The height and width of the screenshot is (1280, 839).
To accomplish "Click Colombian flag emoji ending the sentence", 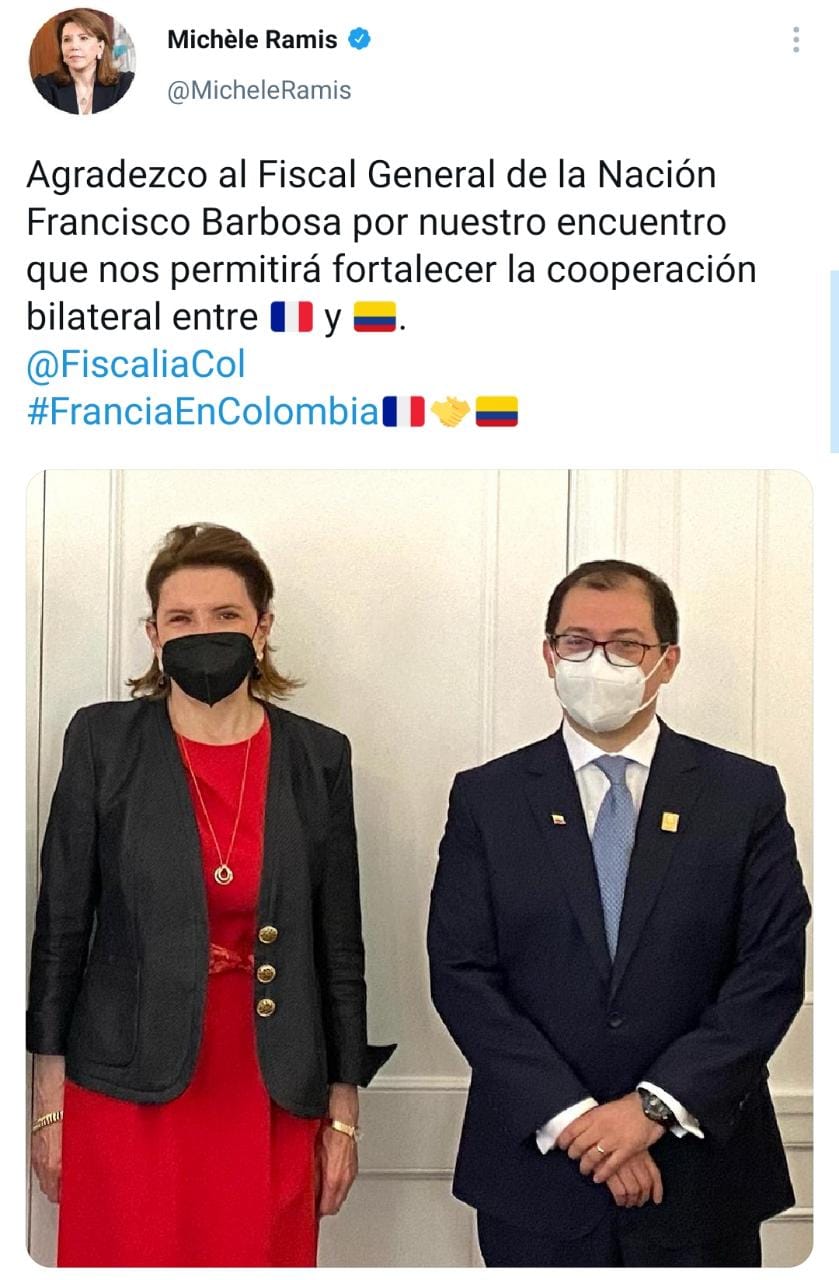I will (x=375, y=319).
